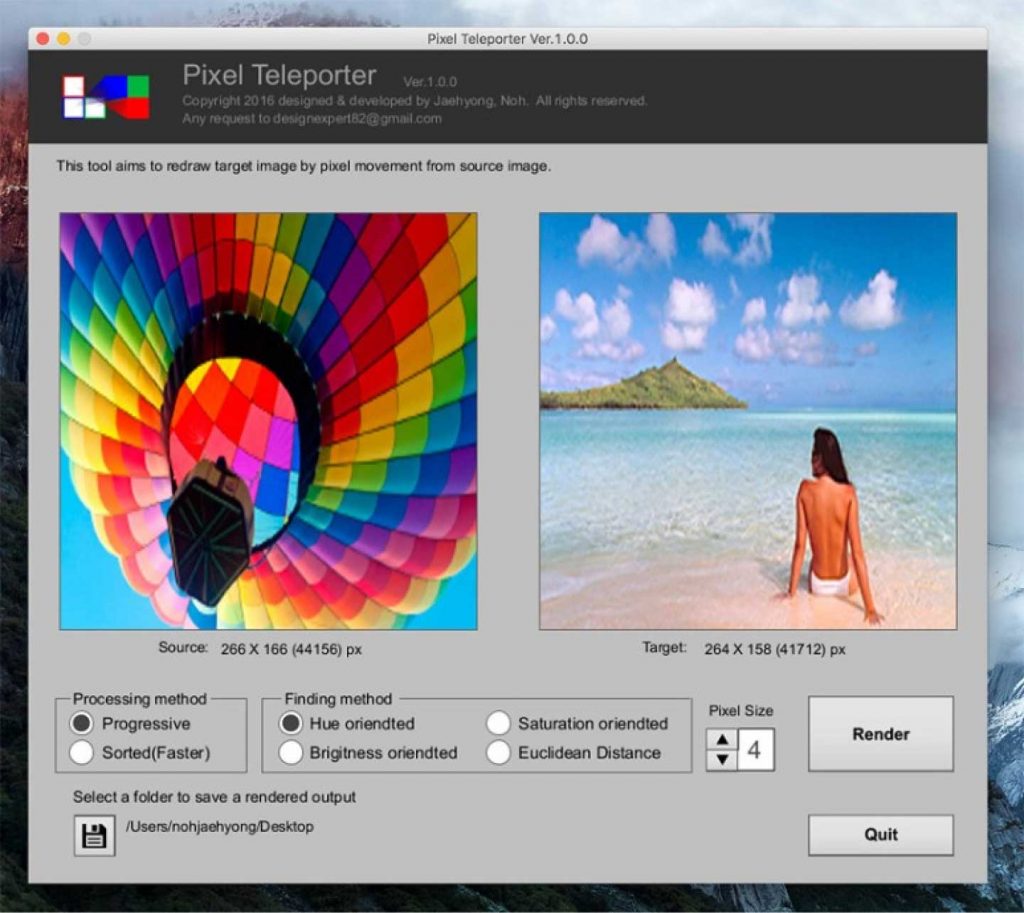Increase pixel size with up arrow
1024x913 pixels.
pos(721,740)
